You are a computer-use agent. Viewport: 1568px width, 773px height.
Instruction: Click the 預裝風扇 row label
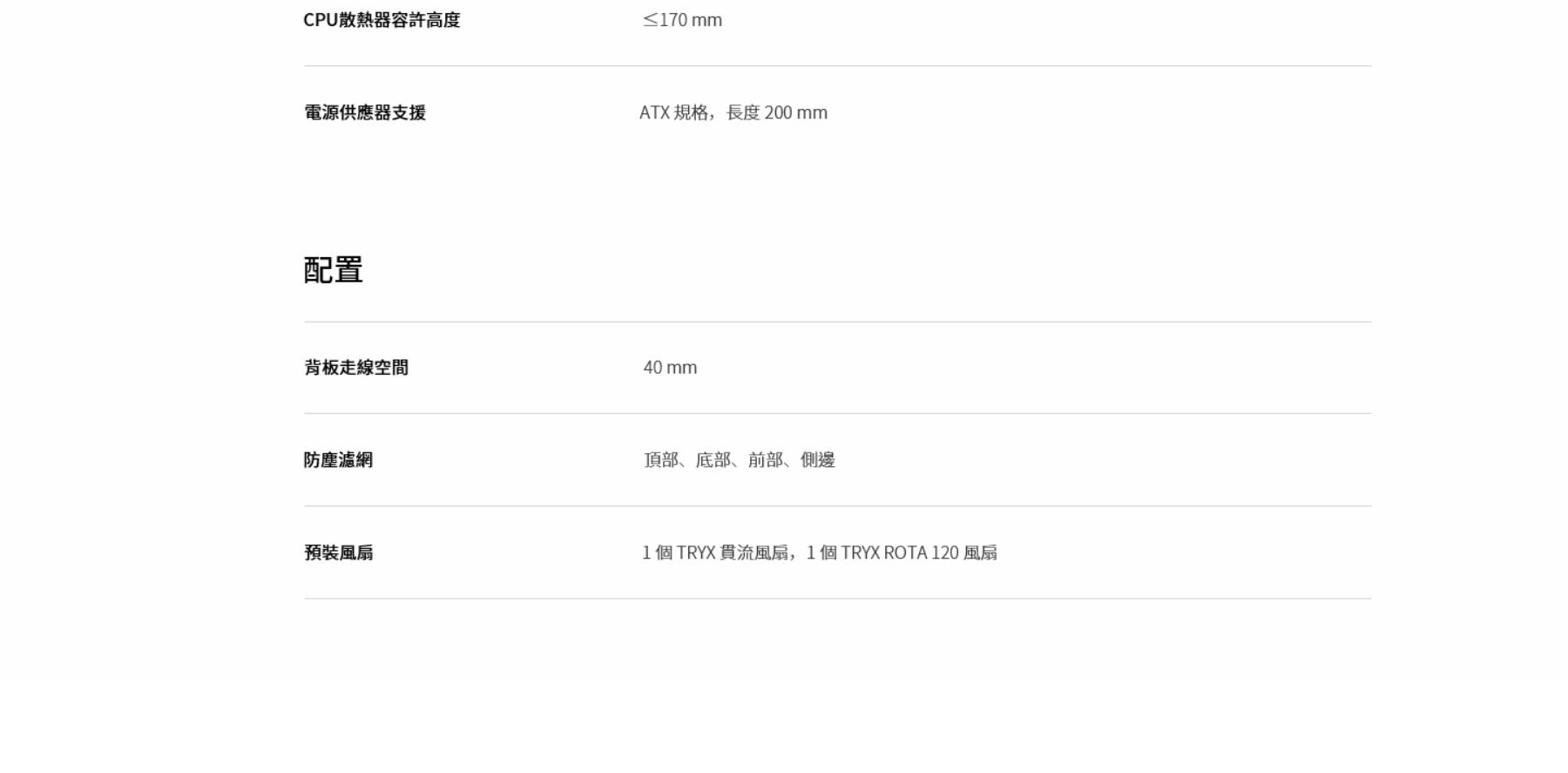click(x=338, y=553)
